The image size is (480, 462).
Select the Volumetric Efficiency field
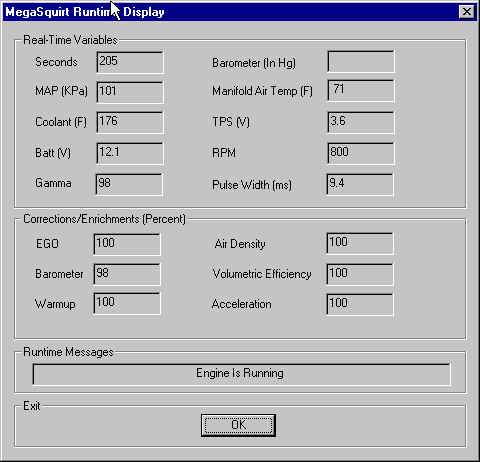coord(360,274)
